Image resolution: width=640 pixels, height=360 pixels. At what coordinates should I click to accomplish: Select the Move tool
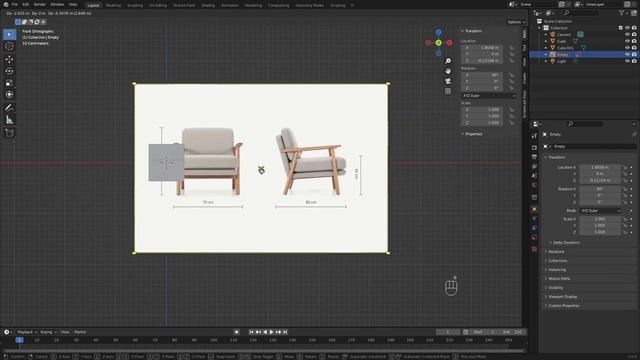9,59
